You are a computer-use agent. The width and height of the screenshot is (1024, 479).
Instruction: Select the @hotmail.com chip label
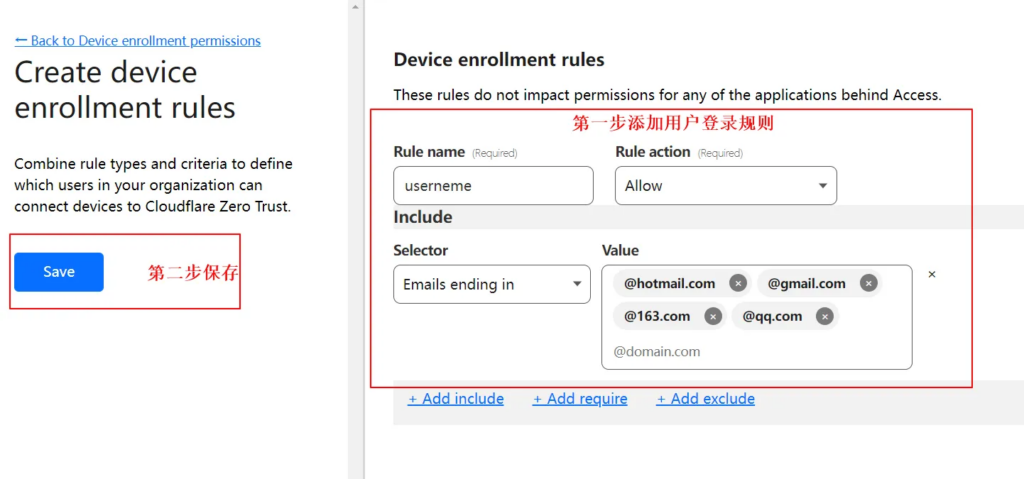669,283
